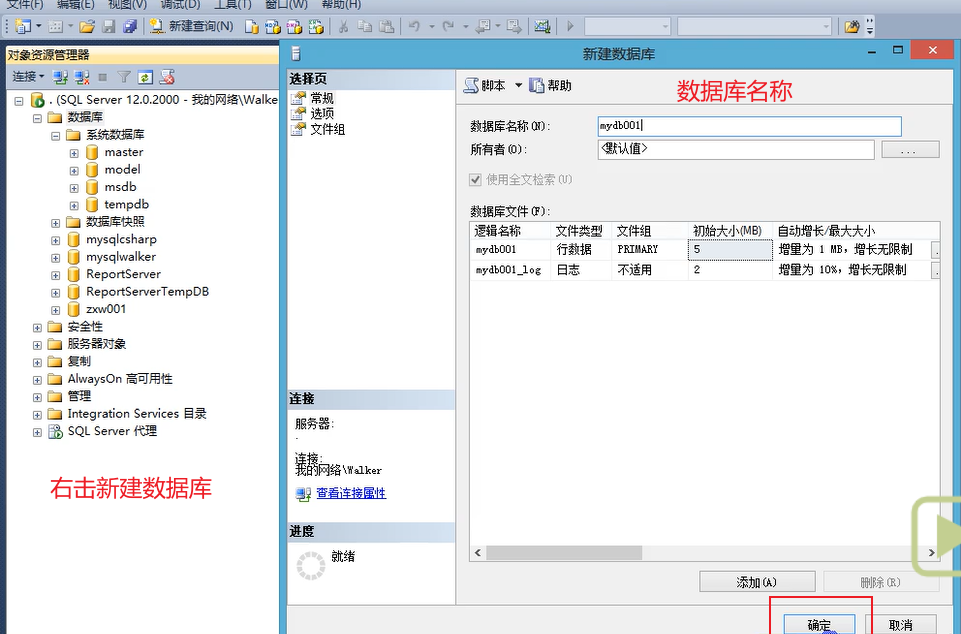
Task: Select the 常规 page in 选择页
Action: pyautogui.click(x=322, y=98)
